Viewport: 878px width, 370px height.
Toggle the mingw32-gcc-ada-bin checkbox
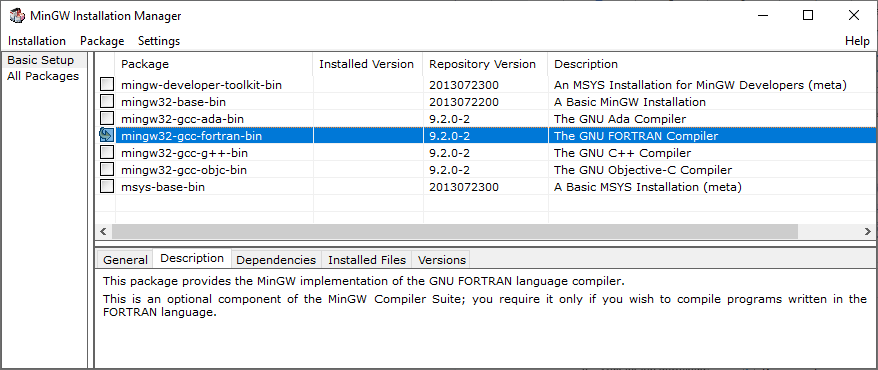point(106,118)
